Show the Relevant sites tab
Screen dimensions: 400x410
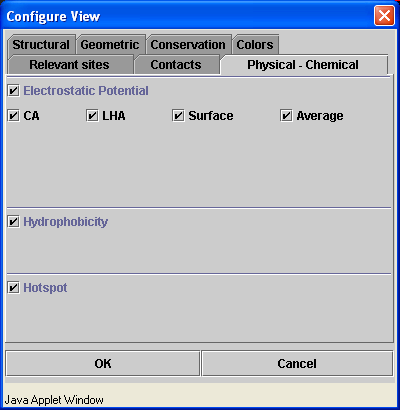70,65
